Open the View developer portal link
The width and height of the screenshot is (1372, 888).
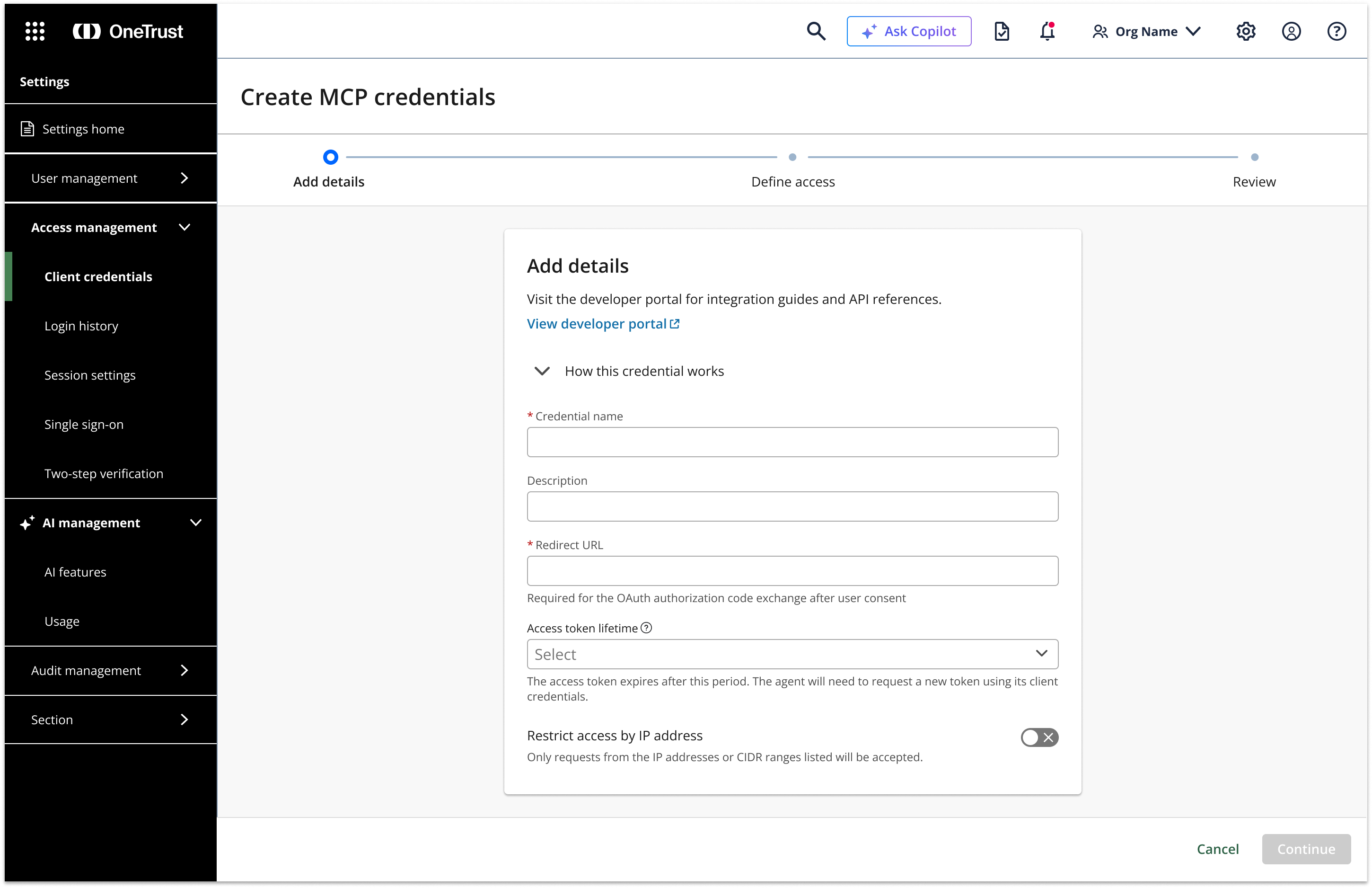[603, 324]
